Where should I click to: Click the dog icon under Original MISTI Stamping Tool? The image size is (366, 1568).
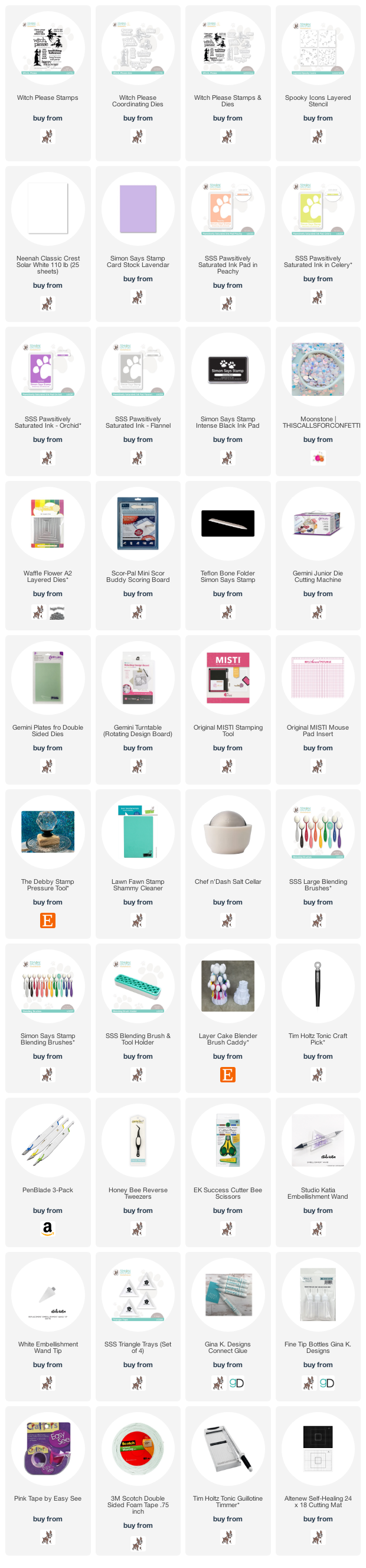click(227, 766)
